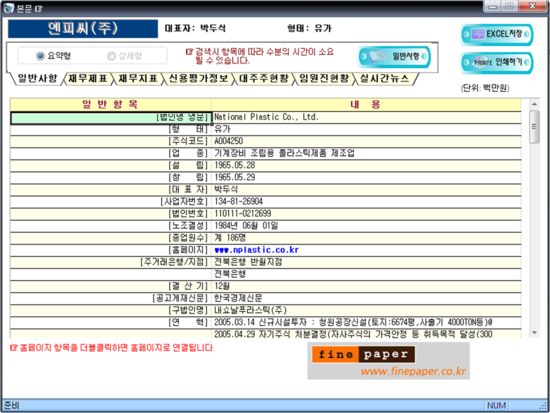Click the 2005.03.14 신규시설투자 history entry
550x413 pixels.
pyautogui.click(x=353, y=322)
